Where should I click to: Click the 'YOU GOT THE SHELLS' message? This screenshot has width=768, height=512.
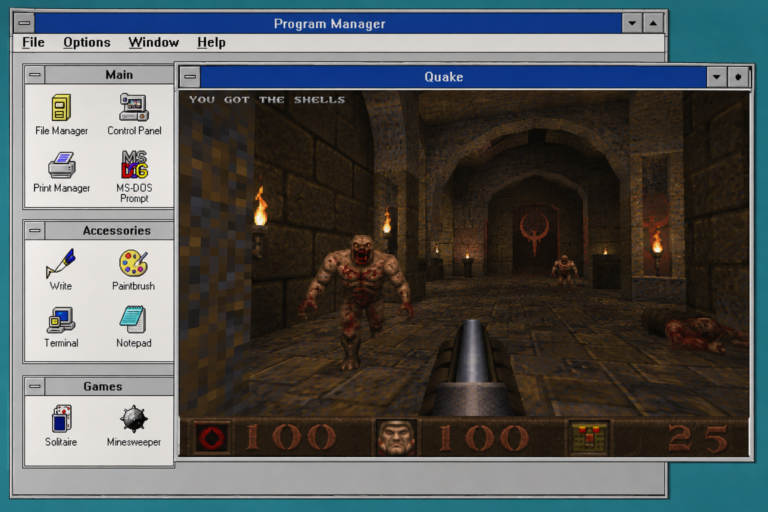[267, 99]
